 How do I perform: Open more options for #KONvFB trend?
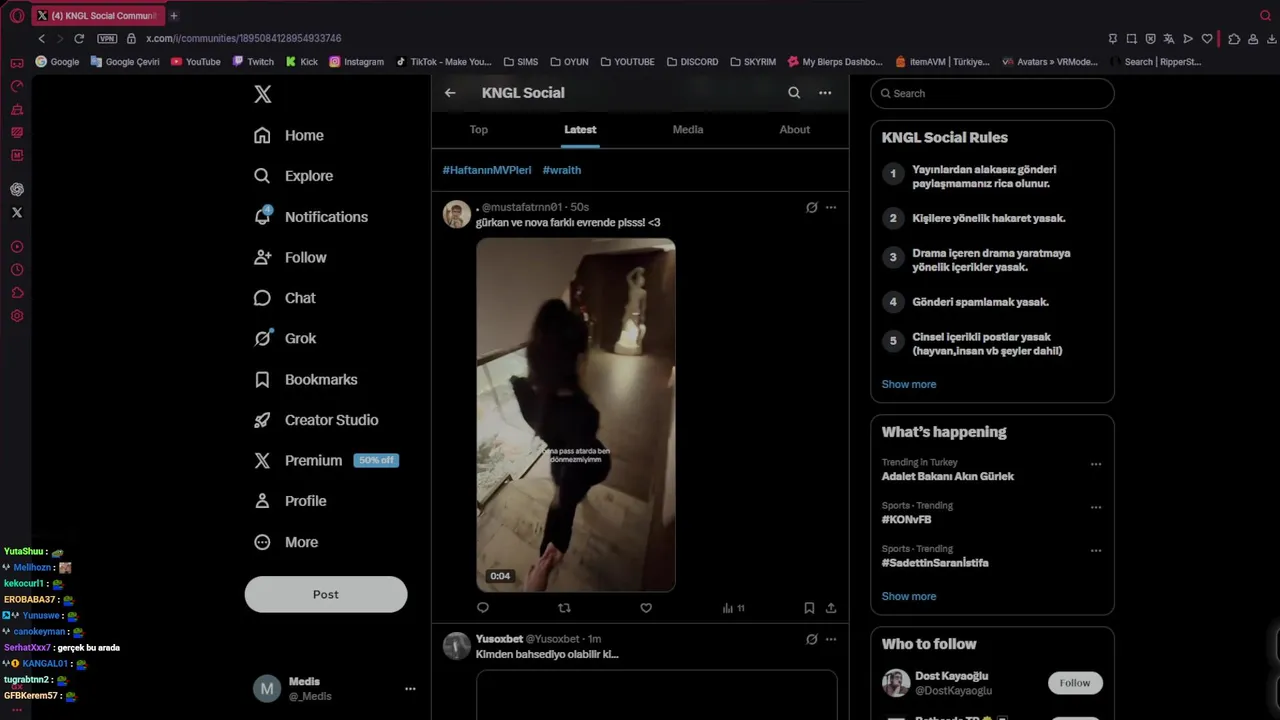(1096, 507)
